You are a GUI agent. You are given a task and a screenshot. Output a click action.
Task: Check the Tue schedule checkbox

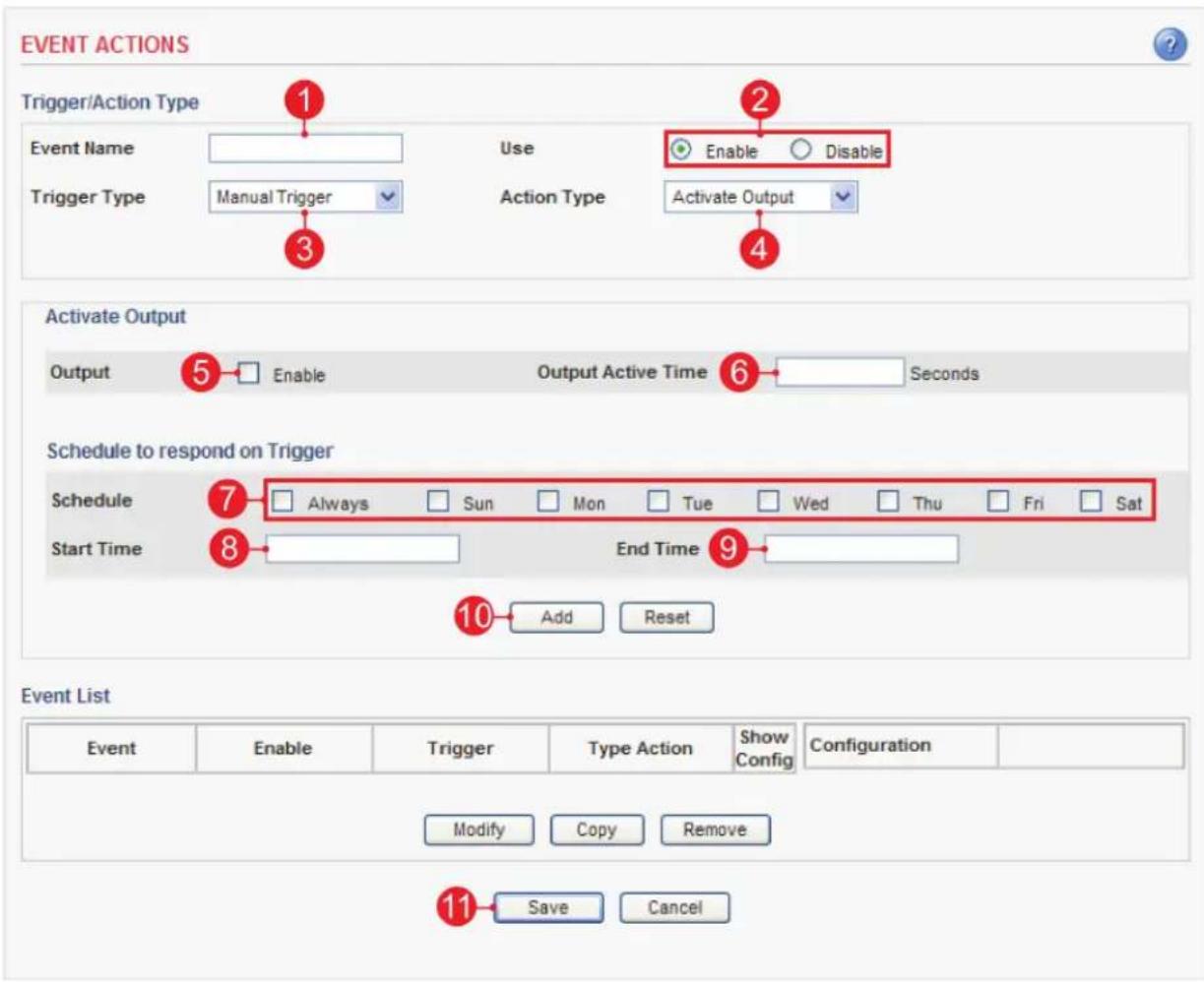(x=658, y=502)
